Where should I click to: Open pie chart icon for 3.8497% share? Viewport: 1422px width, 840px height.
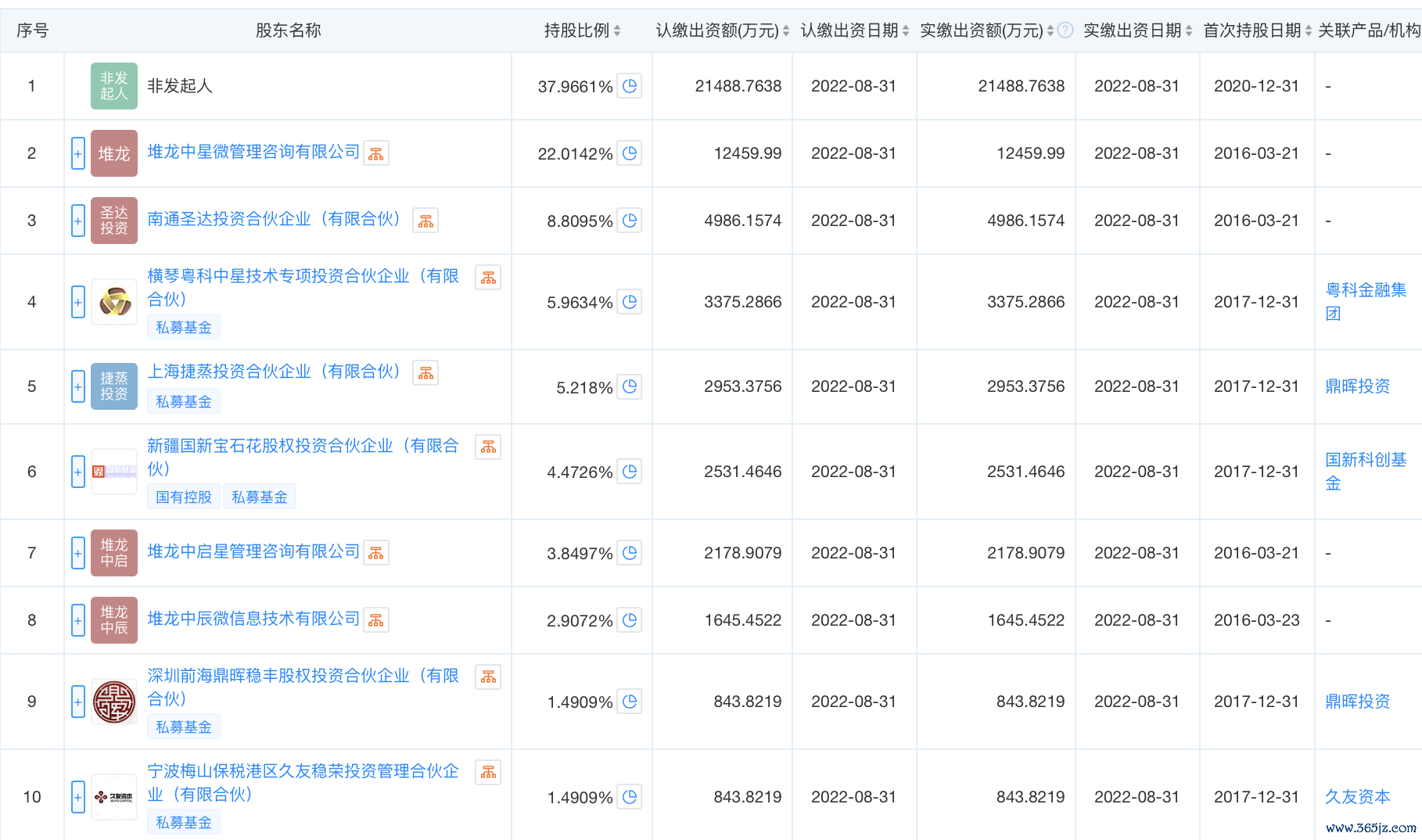tap(630, 553)
